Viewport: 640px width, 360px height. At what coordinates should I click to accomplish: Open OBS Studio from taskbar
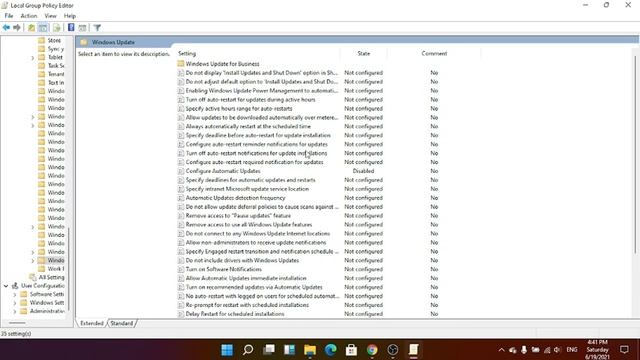click(393, 350)
